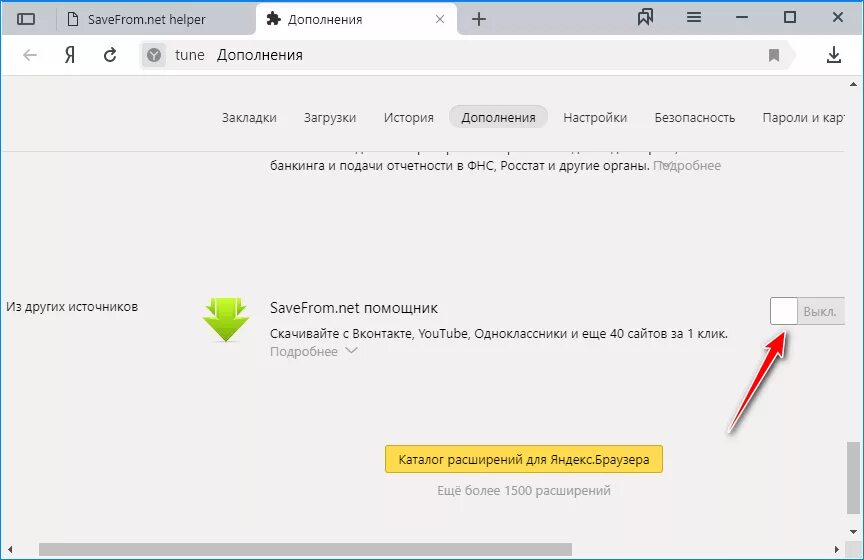The width and height of the screenshot is (864, 560).
Task: Go back with the arrow
Action: [x=30, y=55]
